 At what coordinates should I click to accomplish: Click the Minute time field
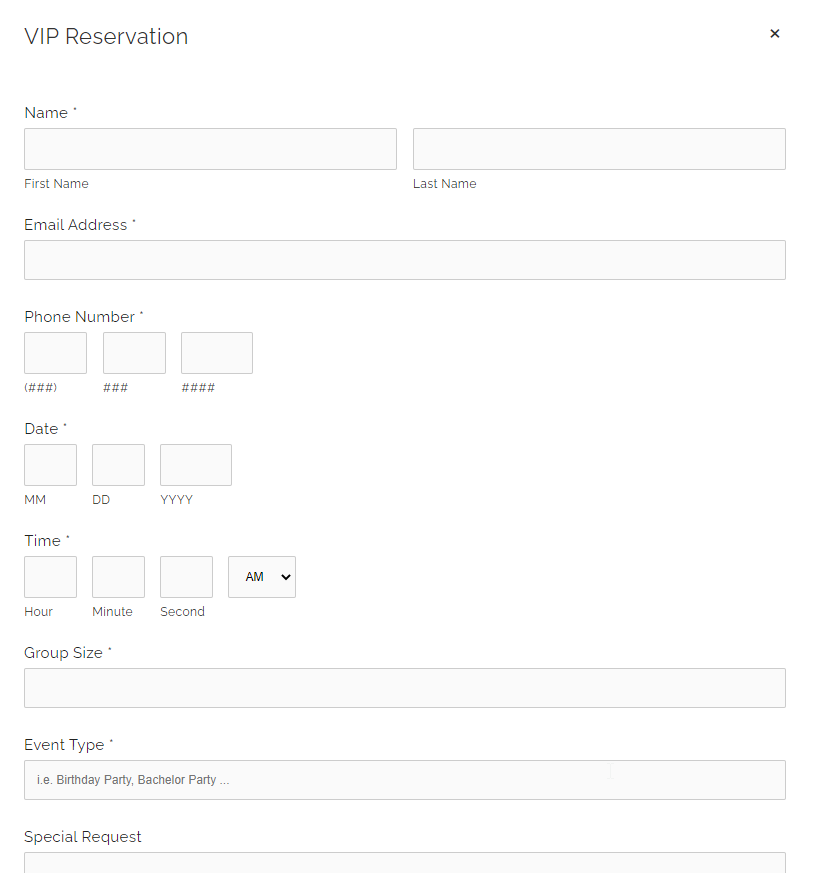(118, 577)
